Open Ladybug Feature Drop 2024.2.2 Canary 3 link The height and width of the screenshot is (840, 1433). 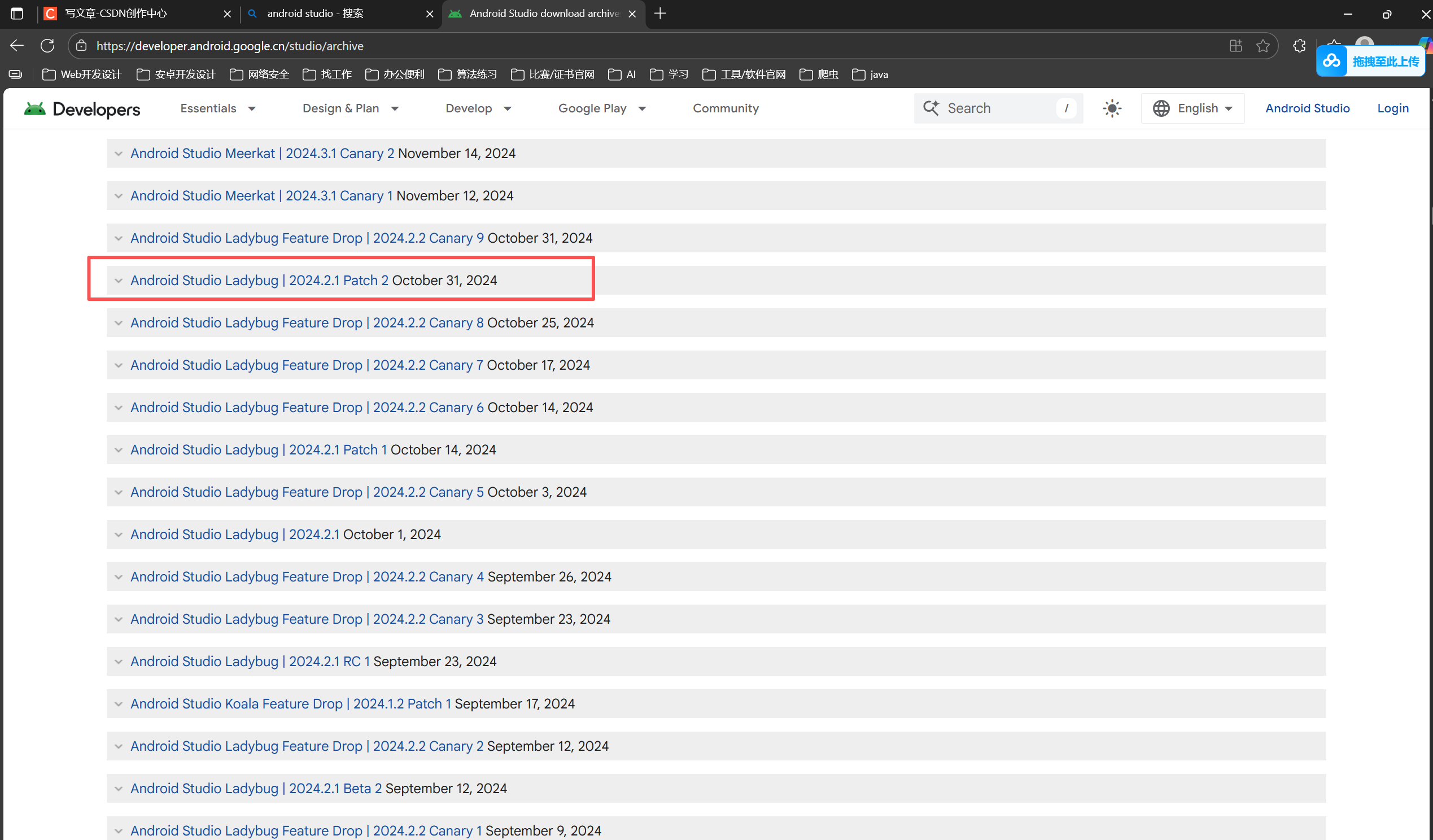307,619
